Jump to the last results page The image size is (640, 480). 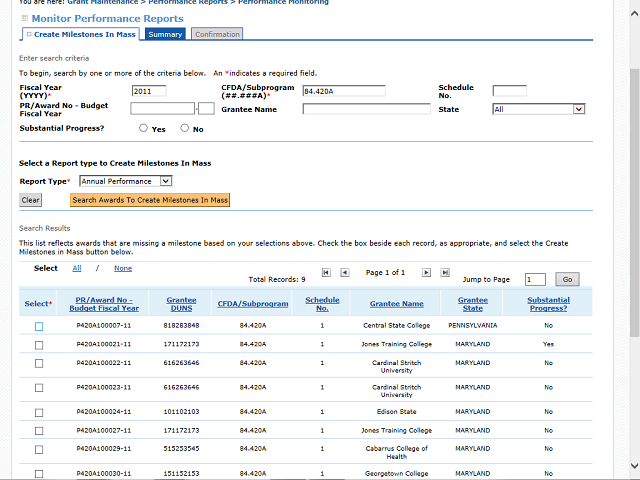click(444, 272)
